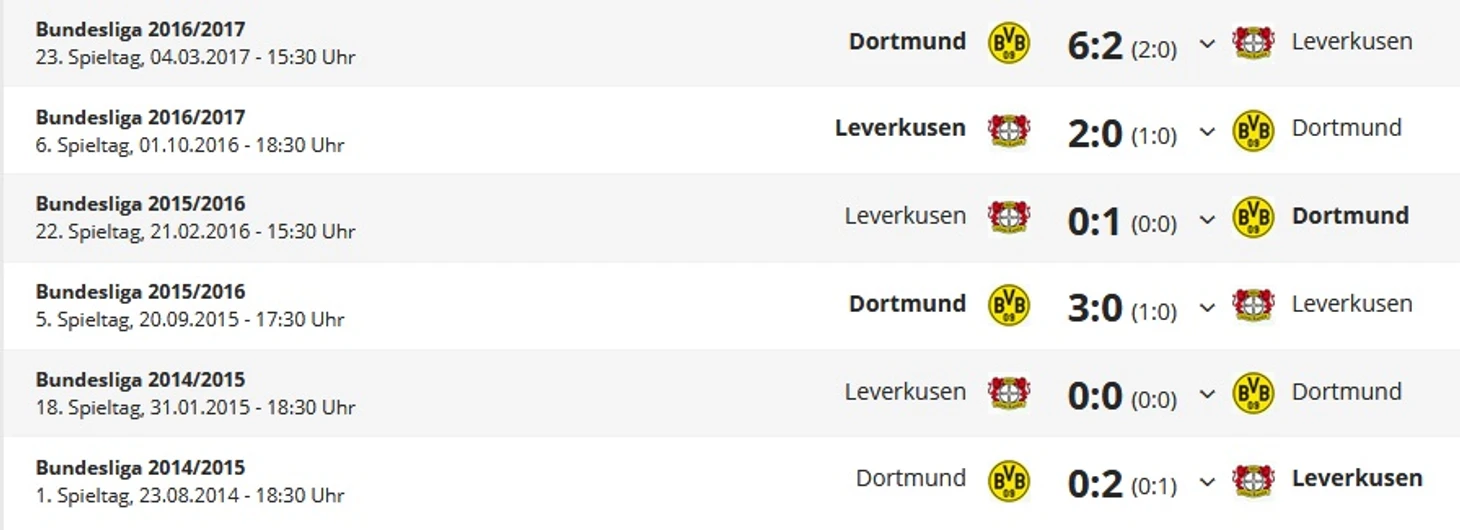1460x530 pixels.
Task: Expand the chevron next to 2:0 (1:0)
Action: click(x=1207, y=131)
